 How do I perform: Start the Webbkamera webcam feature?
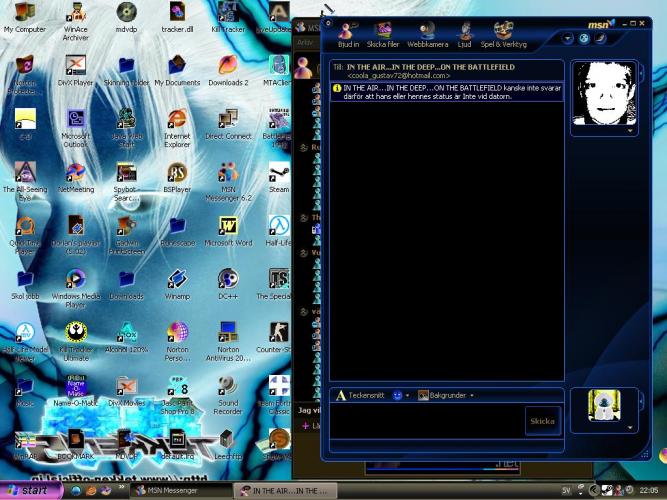click(428, 35)
